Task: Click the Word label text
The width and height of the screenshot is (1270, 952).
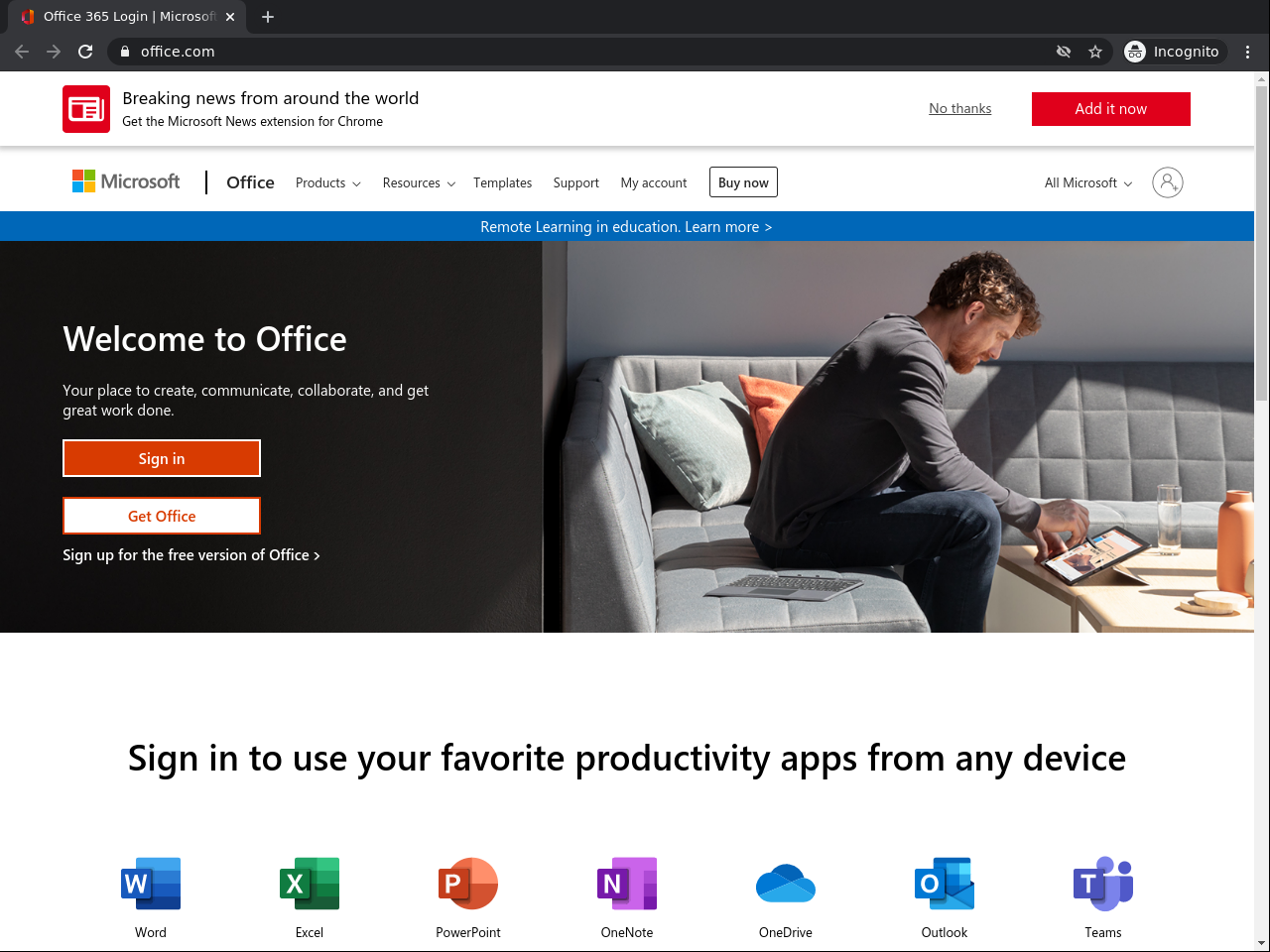Action: point(151,932)
